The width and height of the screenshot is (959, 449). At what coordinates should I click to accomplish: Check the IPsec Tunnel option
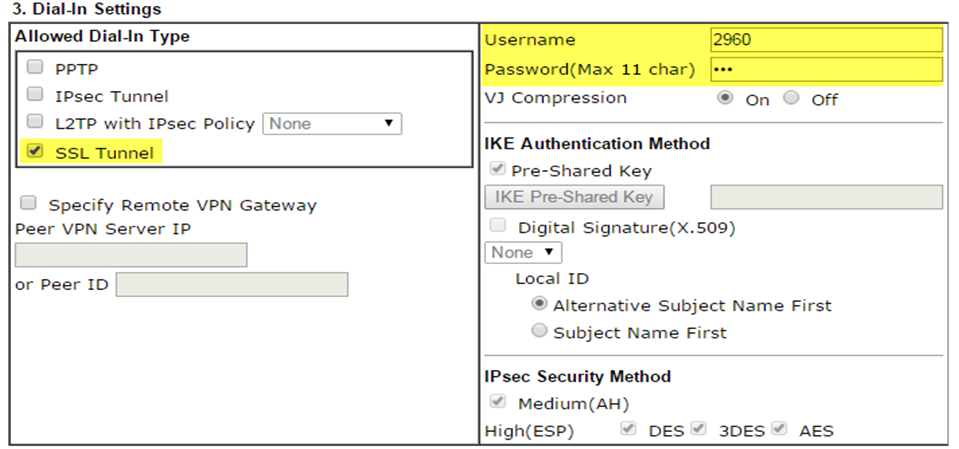tap(36, 96)
